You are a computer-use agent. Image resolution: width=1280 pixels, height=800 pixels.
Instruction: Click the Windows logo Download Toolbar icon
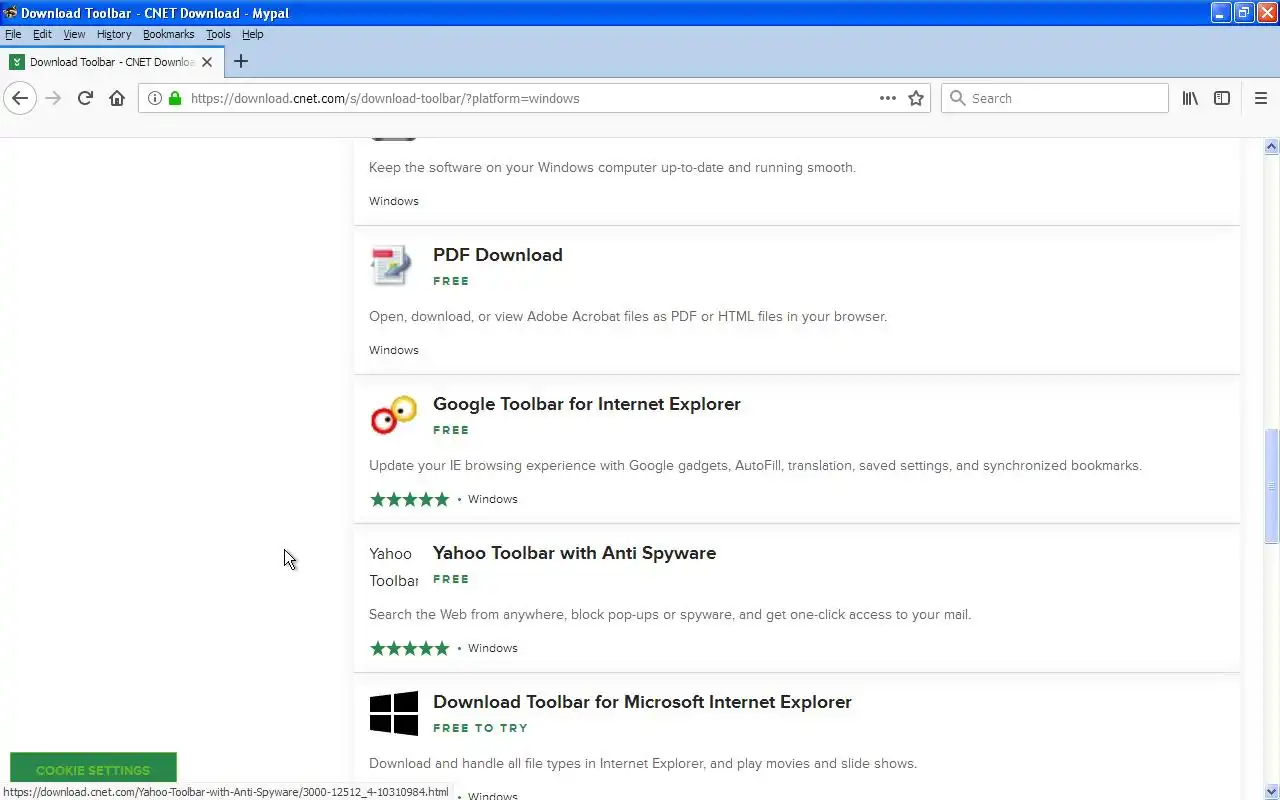393,713
